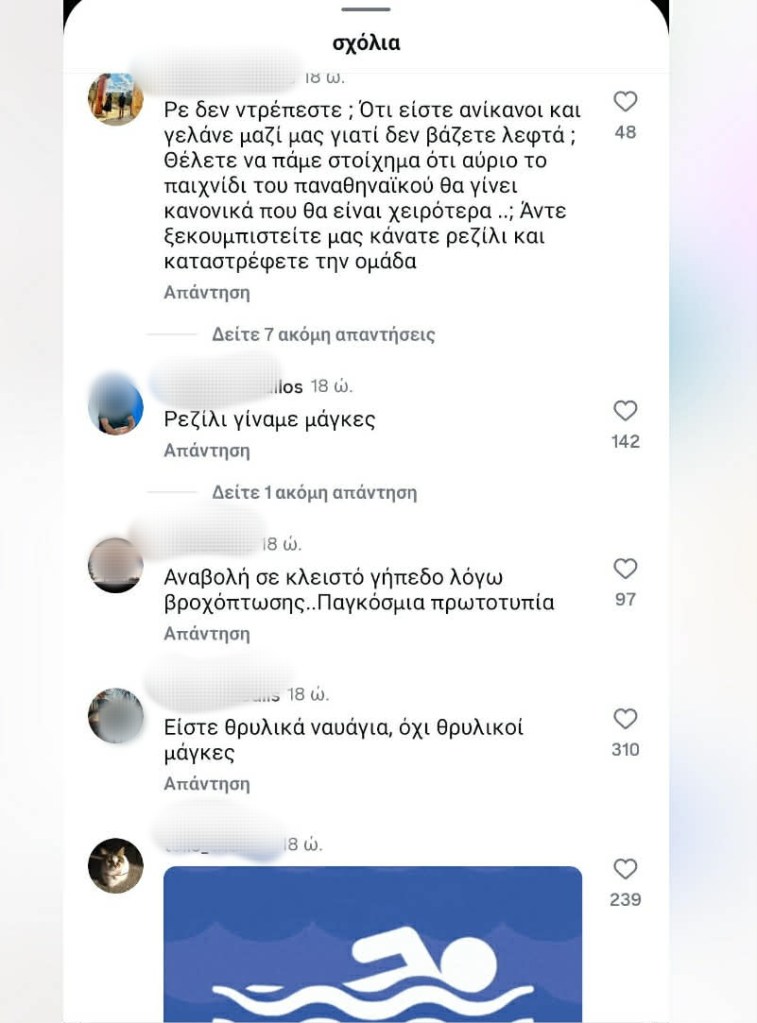Like the comment with 48 likes
This screenshot has width=757, height=1023.
[x=625, y=101]
